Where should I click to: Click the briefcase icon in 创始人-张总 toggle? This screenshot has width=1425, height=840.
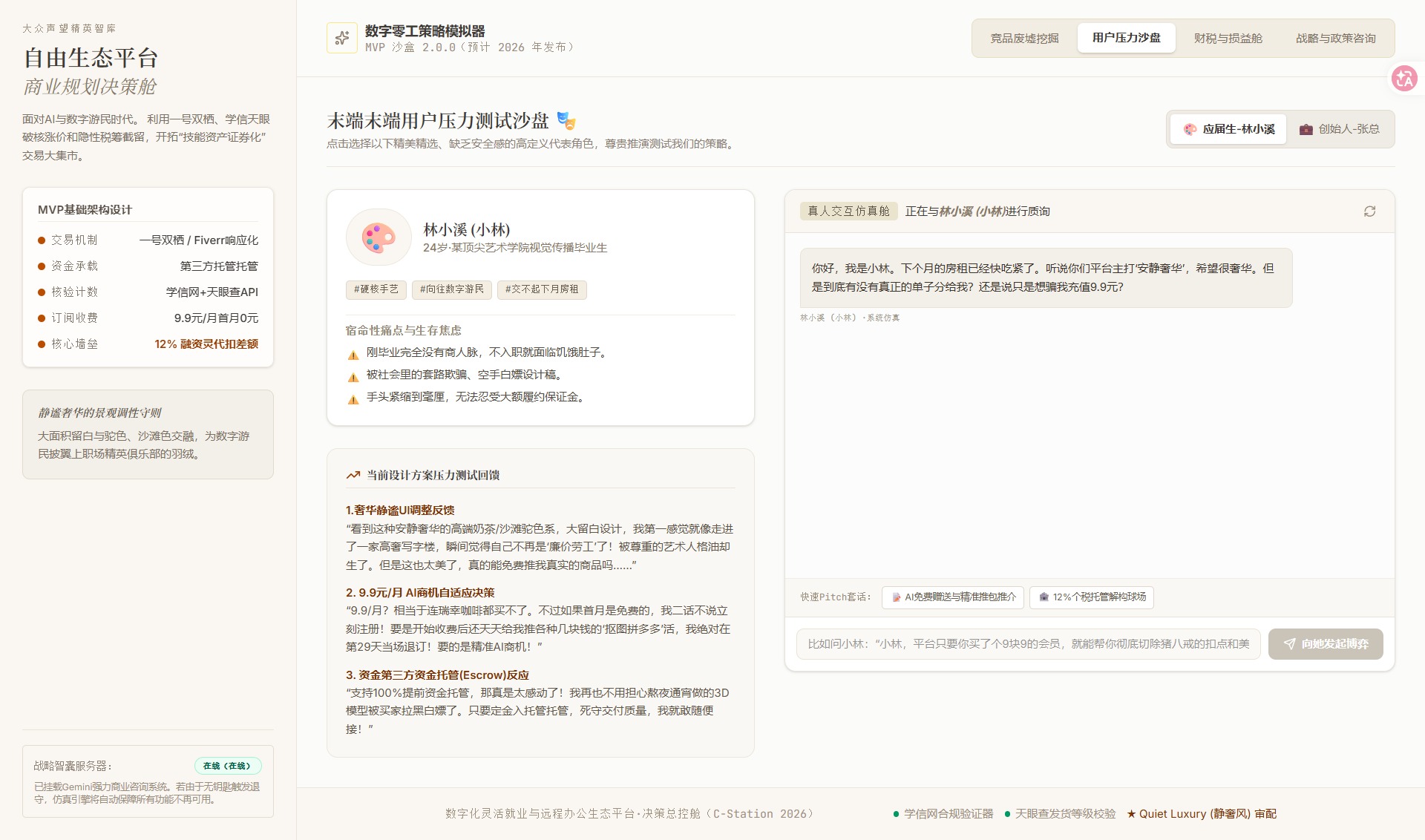click(1306, 129)
